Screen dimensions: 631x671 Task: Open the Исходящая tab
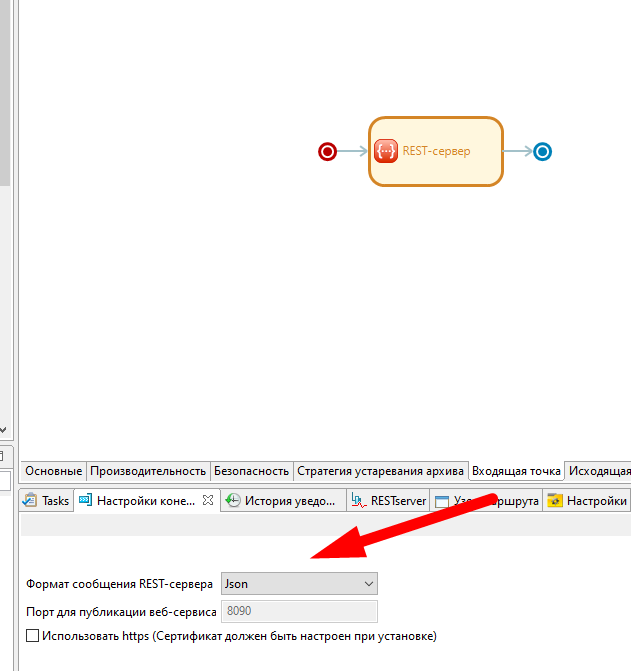599,471
